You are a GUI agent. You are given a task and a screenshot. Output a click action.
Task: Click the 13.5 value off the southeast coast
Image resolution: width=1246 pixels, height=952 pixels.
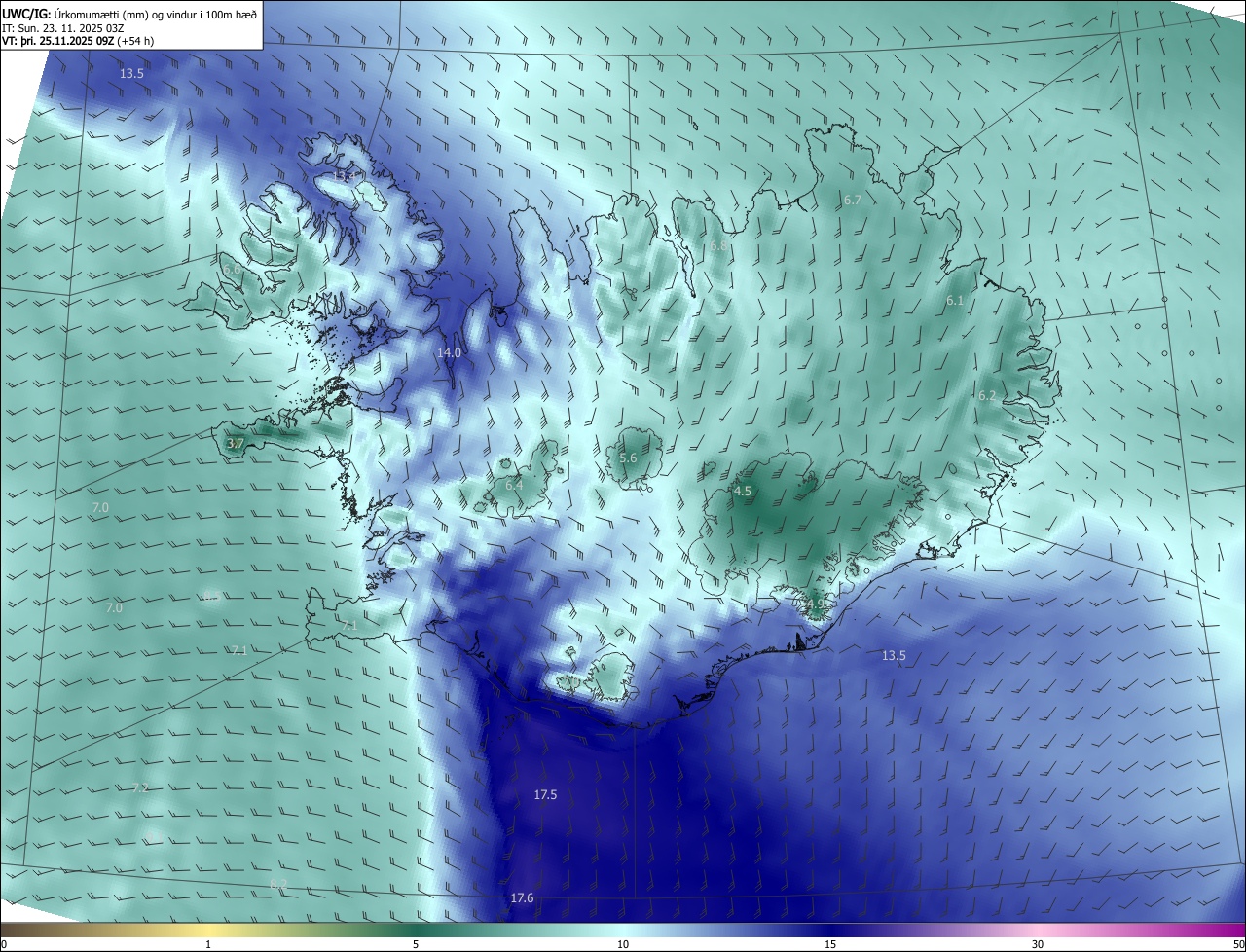pyautogui.click(x=894, y=656)
